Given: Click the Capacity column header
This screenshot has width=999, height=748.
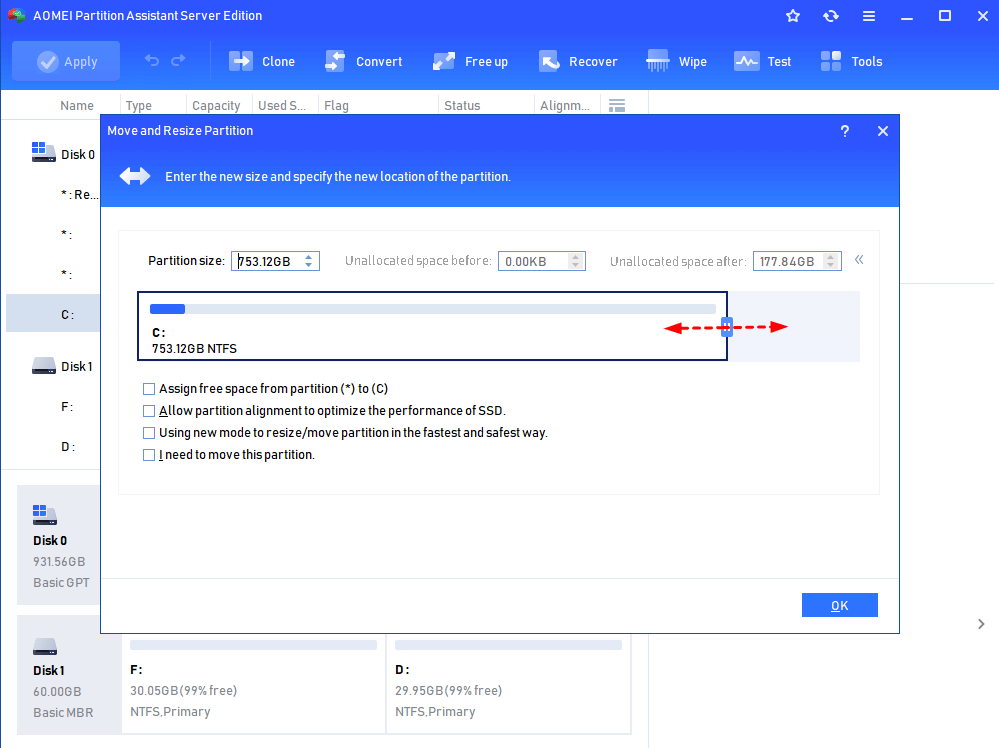Looking at the screenshot, I should [216, 105].
